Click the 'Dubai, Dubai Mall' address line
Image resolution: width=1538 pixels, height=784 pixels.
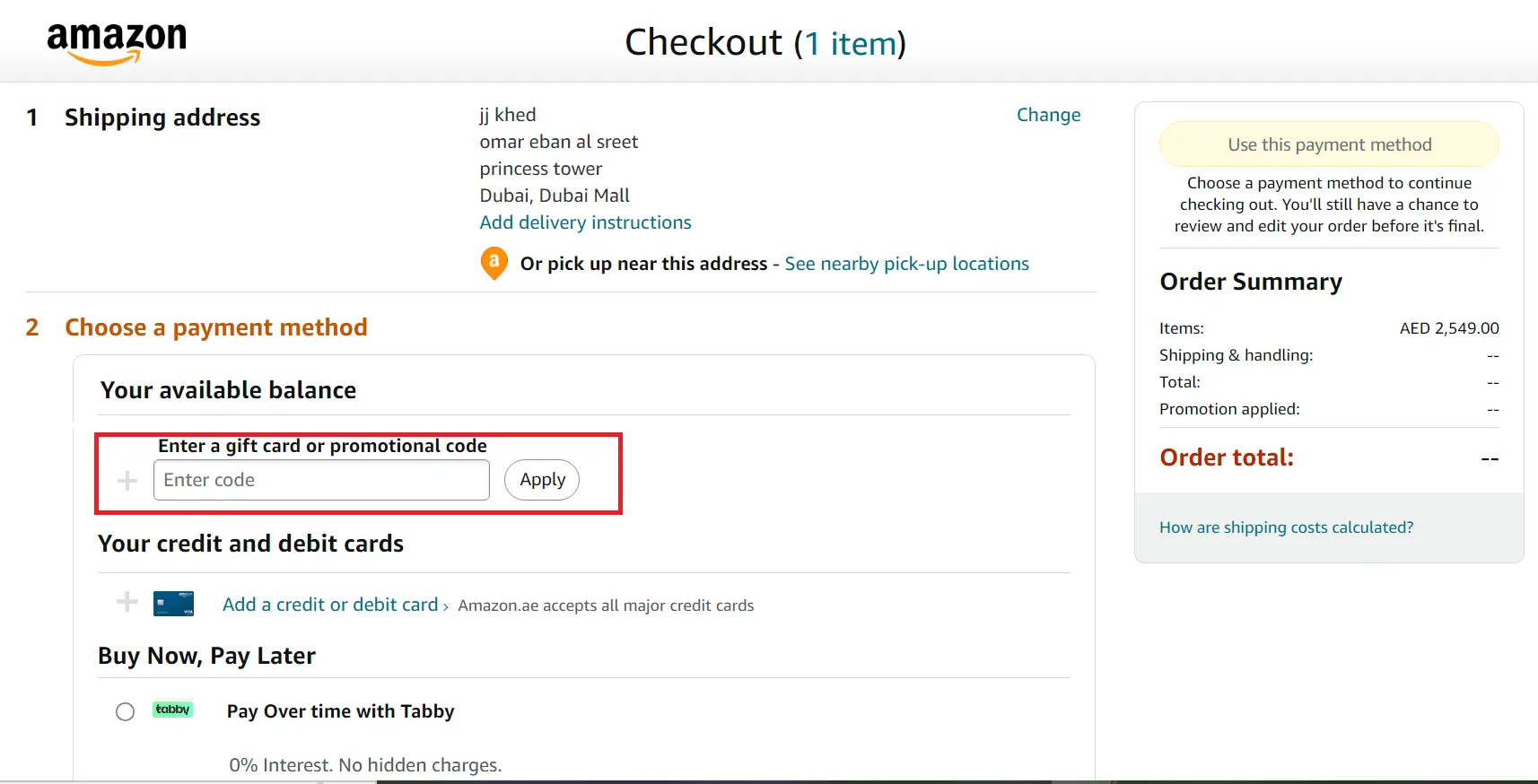555,196
